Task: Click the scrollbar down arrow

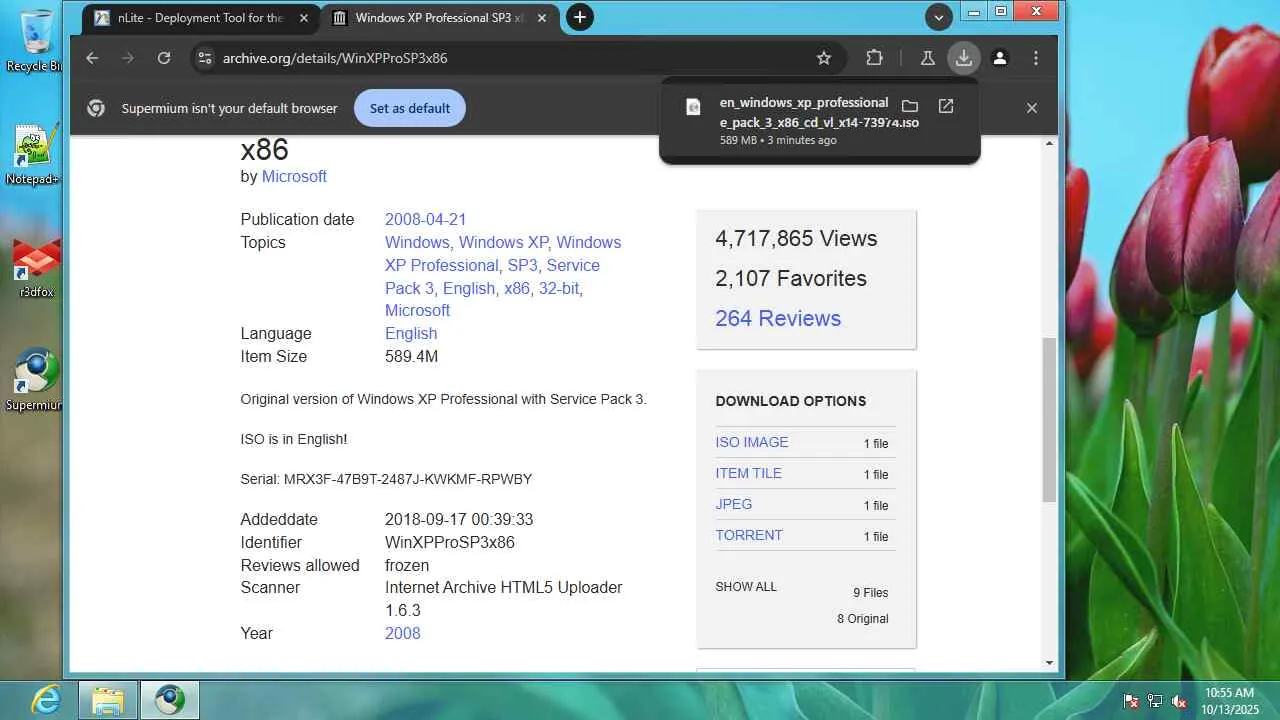Action: pyautogui.click(x=1049, y=662)
